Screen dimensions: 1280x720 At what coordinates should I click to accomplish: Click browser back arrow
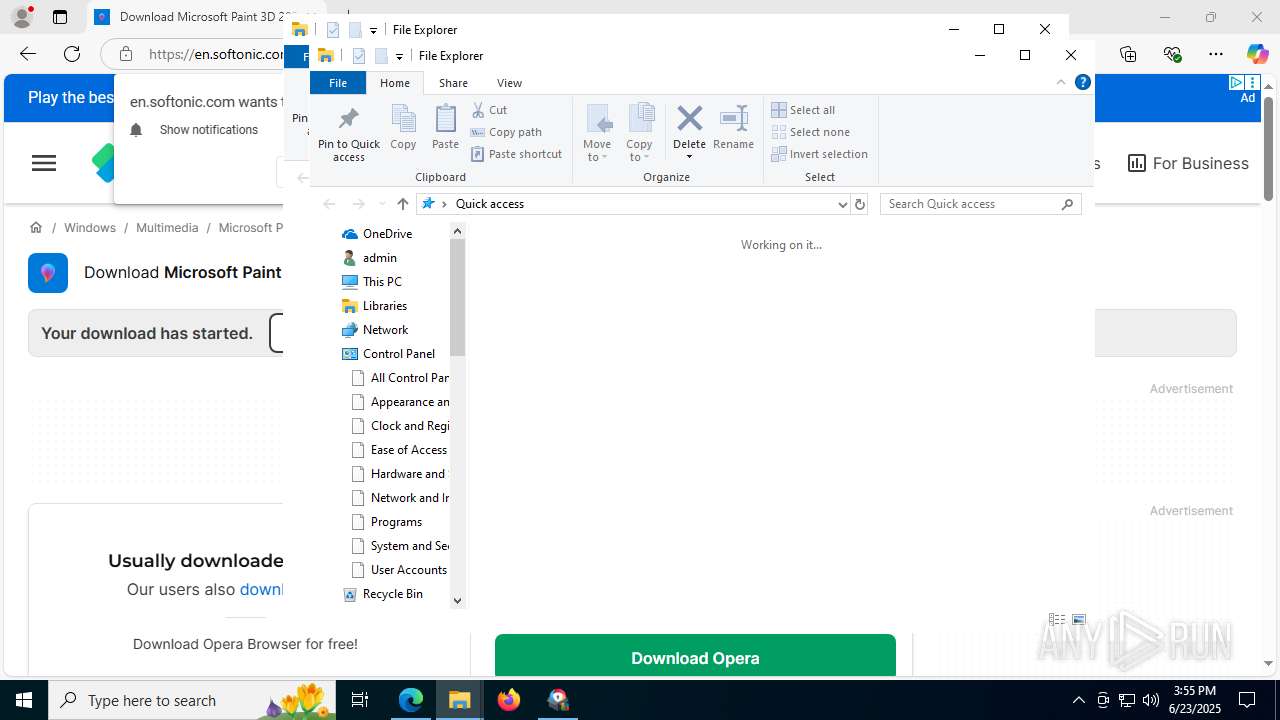pos(28,54)
